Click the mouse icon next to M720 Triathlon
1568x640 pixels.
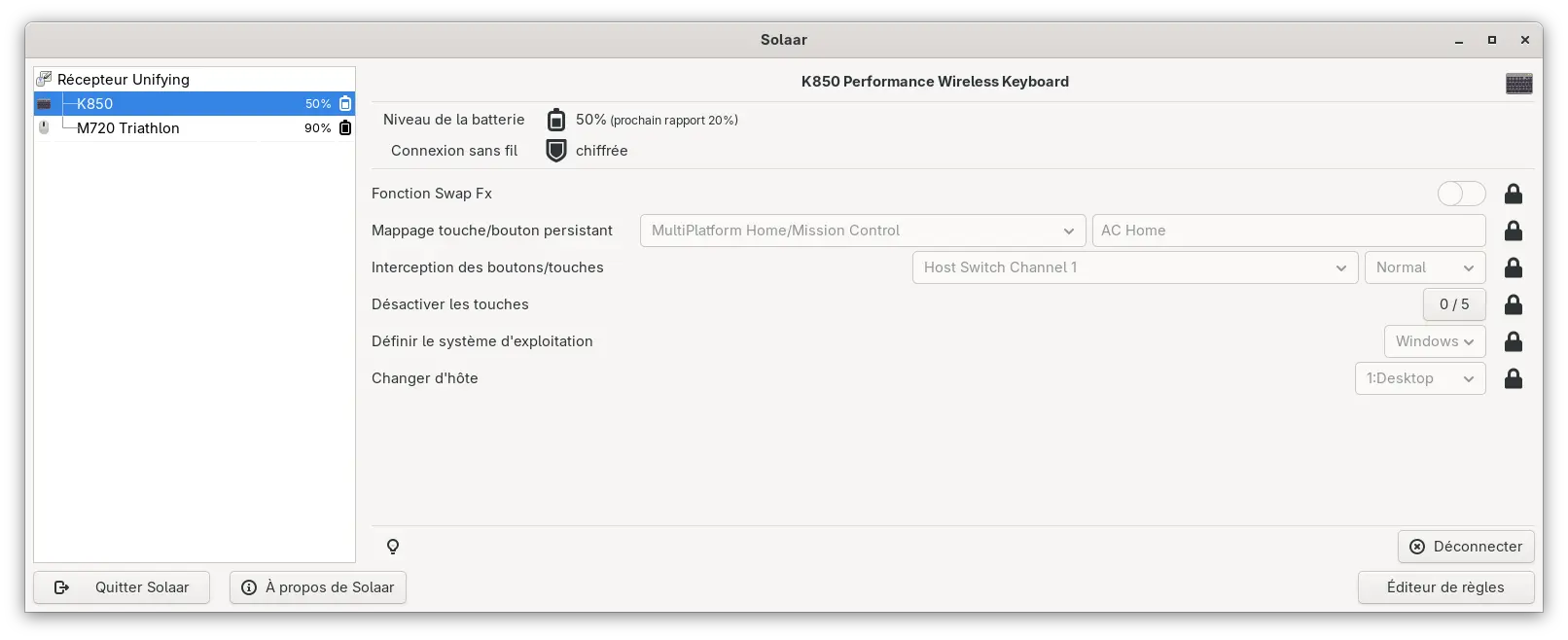coord(44,127)
